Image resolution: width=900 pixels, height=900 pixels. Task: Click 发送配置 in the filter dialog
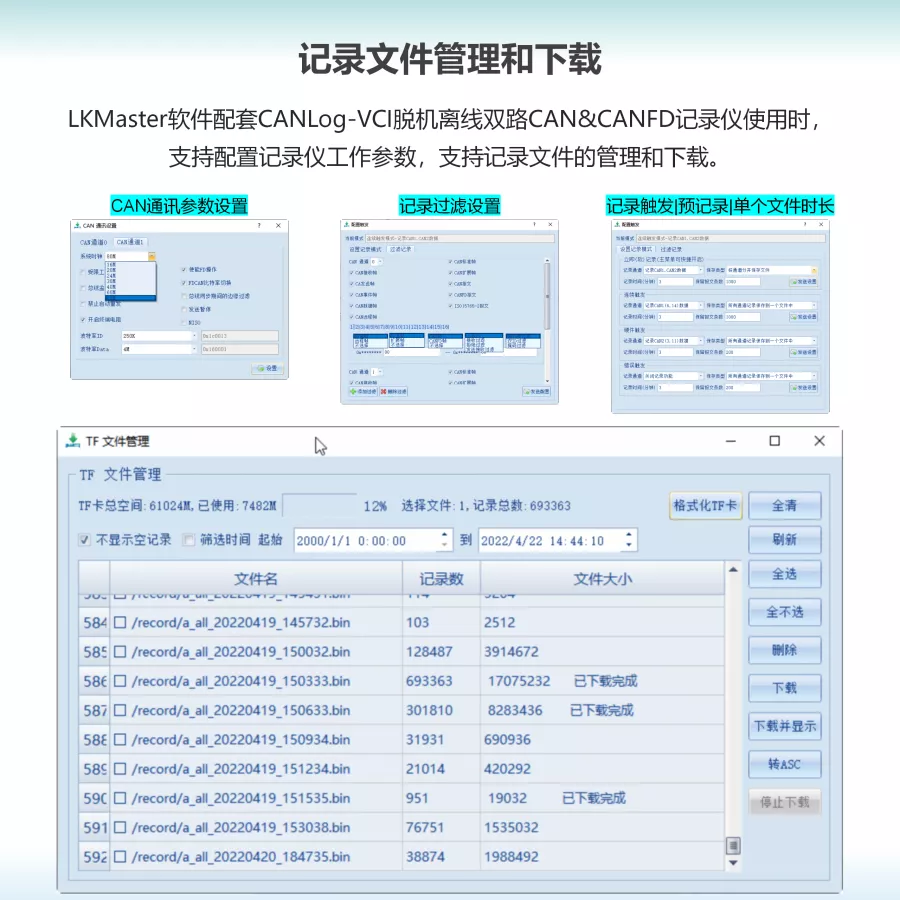537,391
